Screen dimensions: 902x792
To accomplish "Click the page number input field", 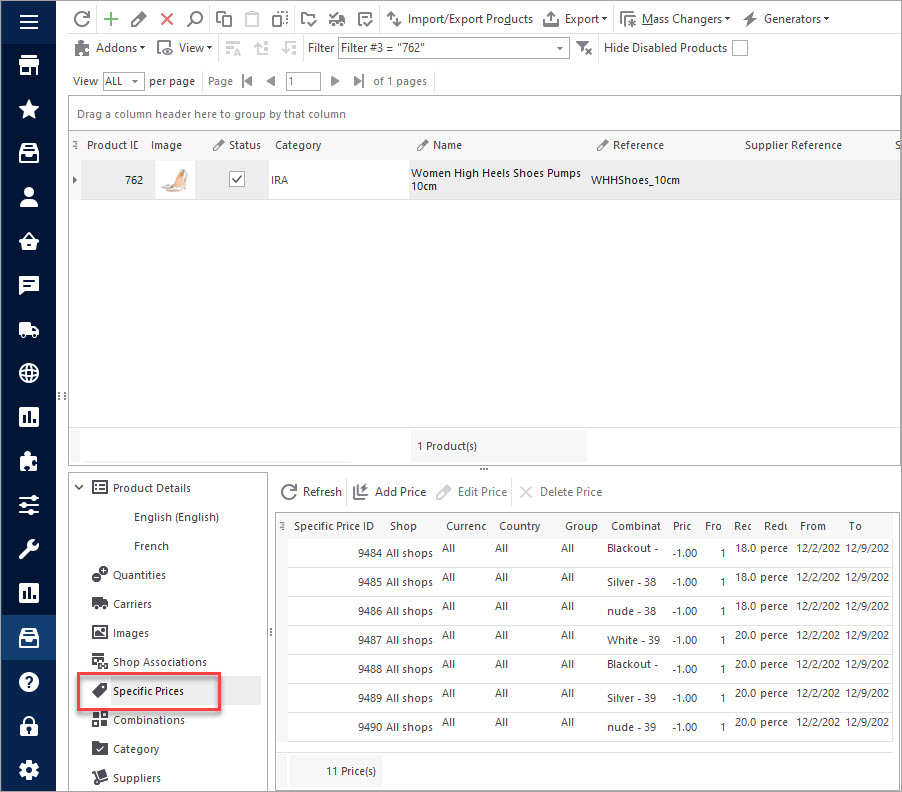I will pyautogui.click(x=303, y=81).
